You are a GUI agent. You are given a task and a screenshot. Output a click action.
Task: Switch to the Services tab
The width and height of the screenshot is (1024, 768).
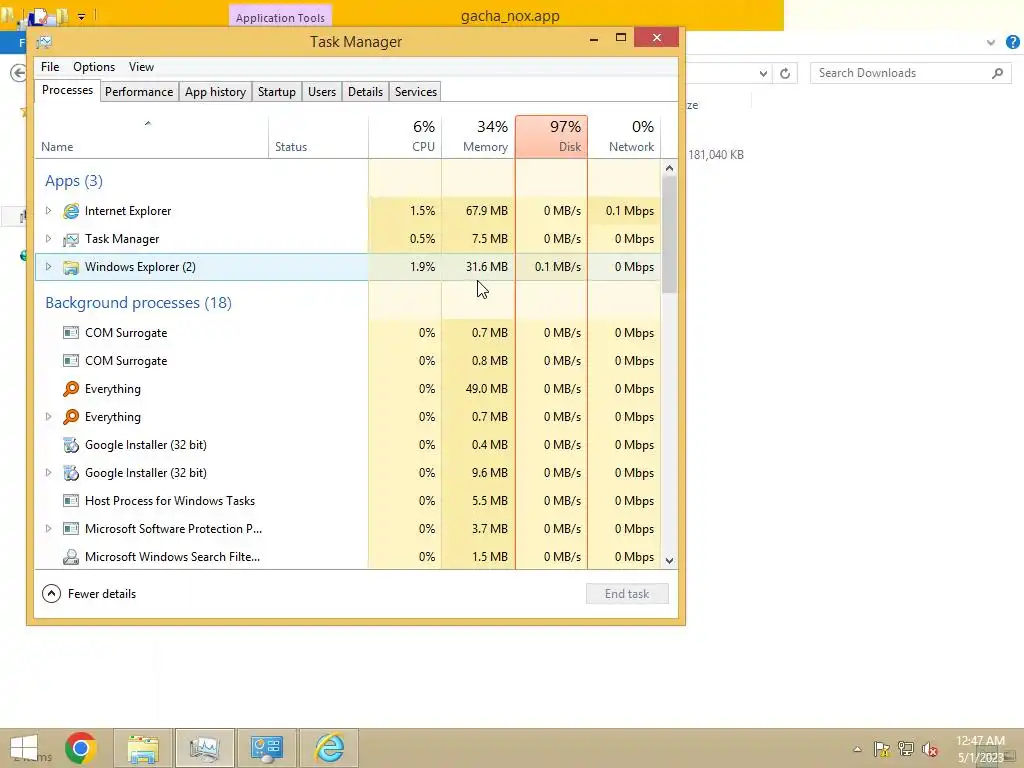(416, 92)
